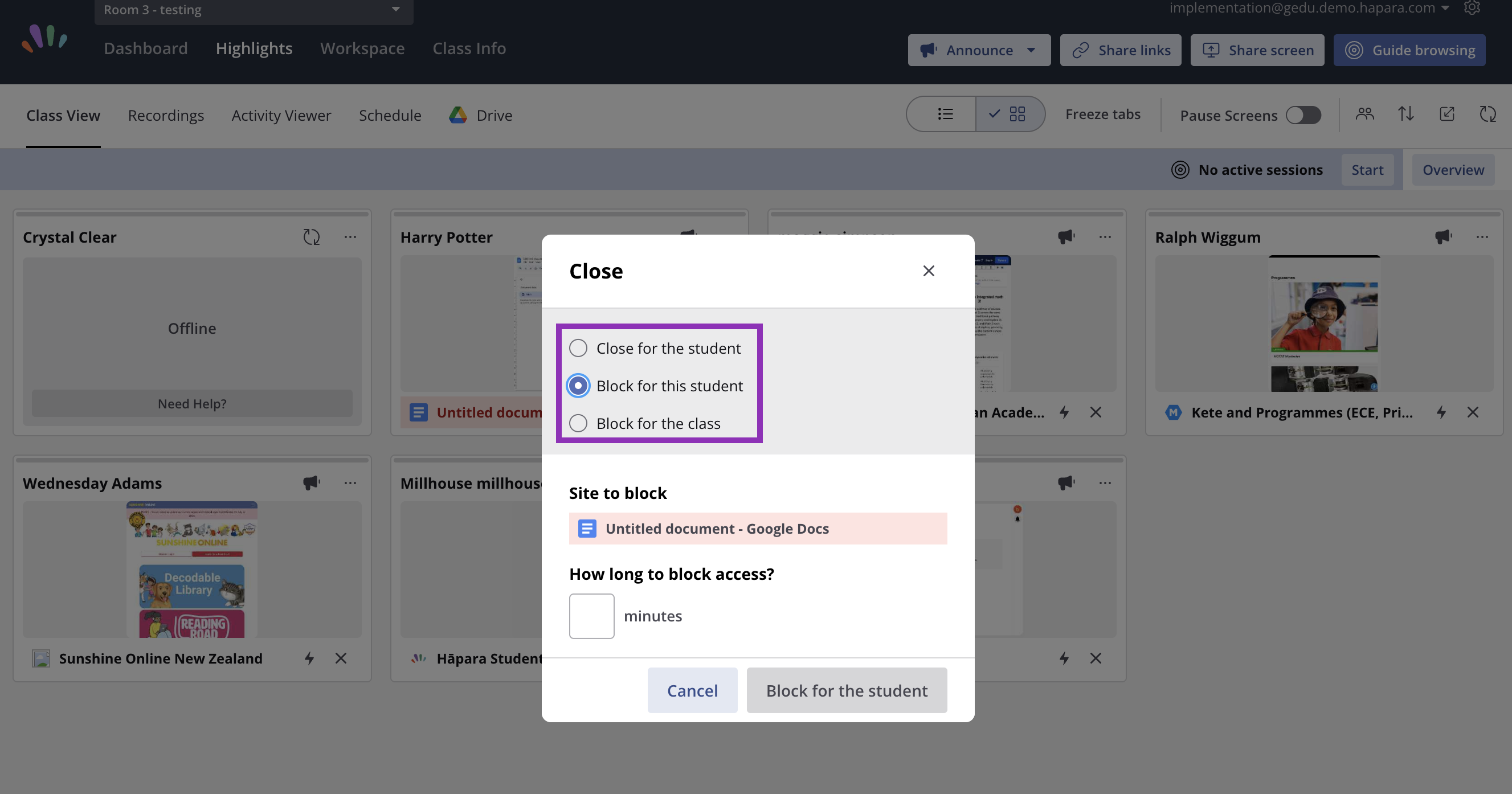Image resolution: width=1512 pixels, height=794 pixels.
Task: Open the Workspace menu
Action: click(x=362, y=48)
